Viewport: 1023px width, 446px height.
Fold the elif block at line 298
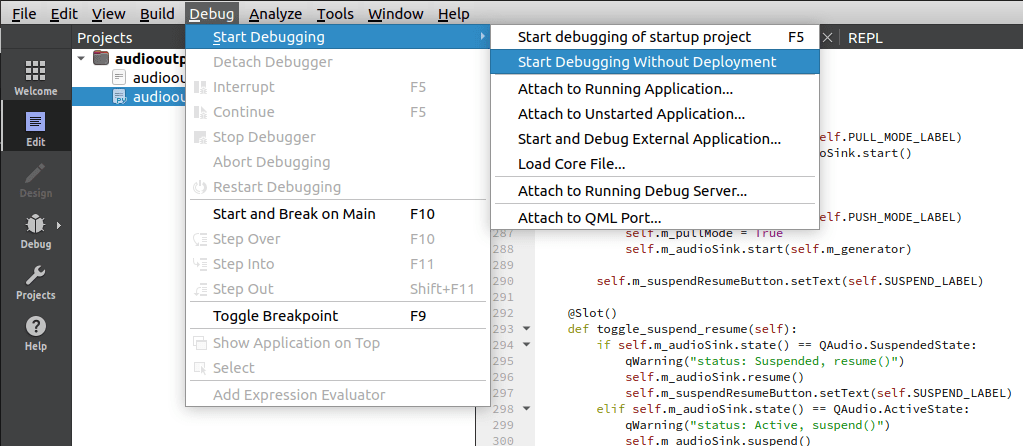525,409
